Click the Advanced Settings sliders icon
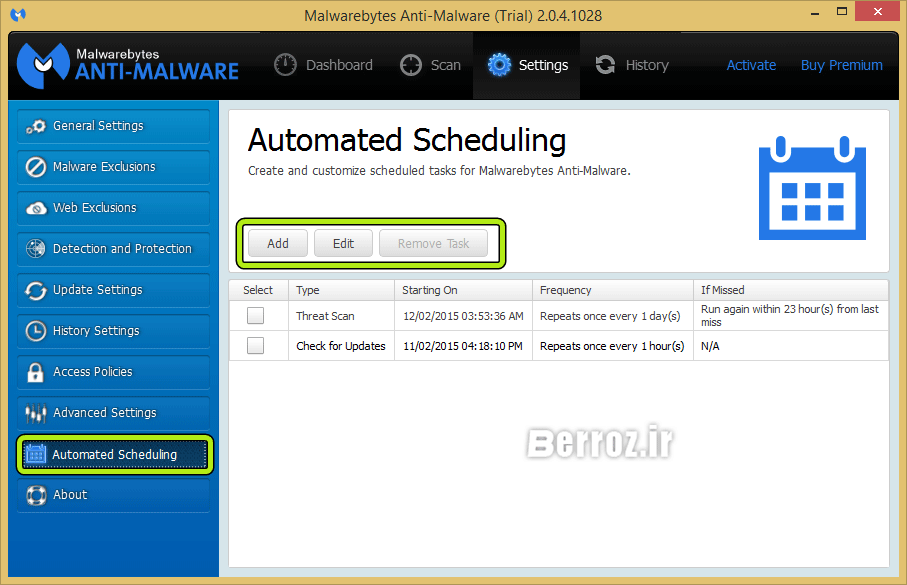Screen dimensions: 907x585 pyautogui.click(x=35, y=413)
